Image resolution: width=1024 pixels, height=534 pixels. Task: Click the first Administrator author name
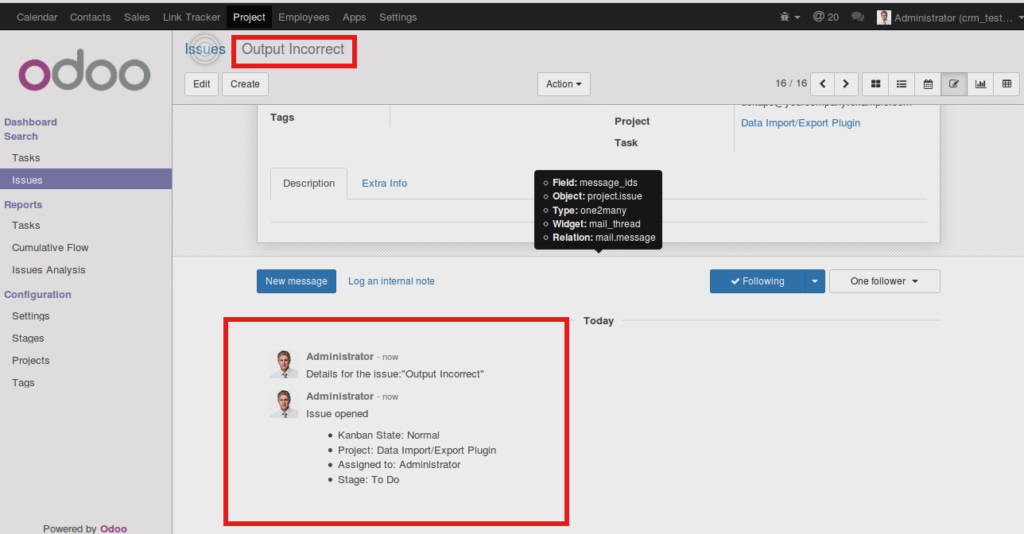pyautogui.click(x=340, y=356)
